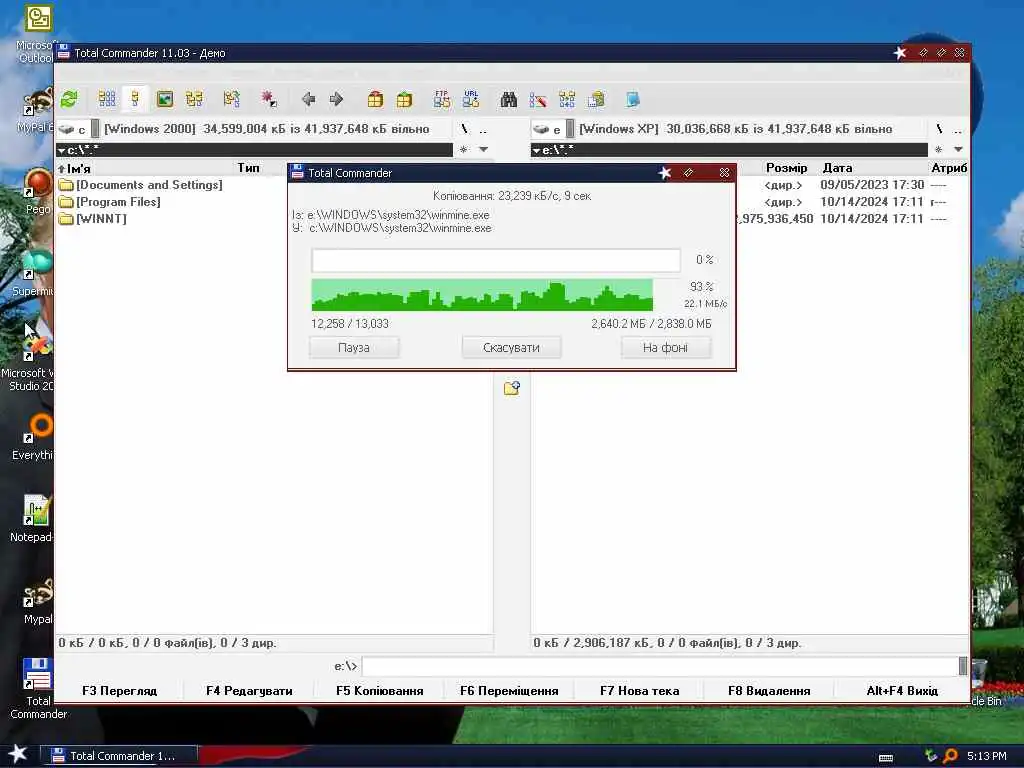This screenshot has width=1024, height=768.
Task: Go to root in the right panel
Action: 939,129
